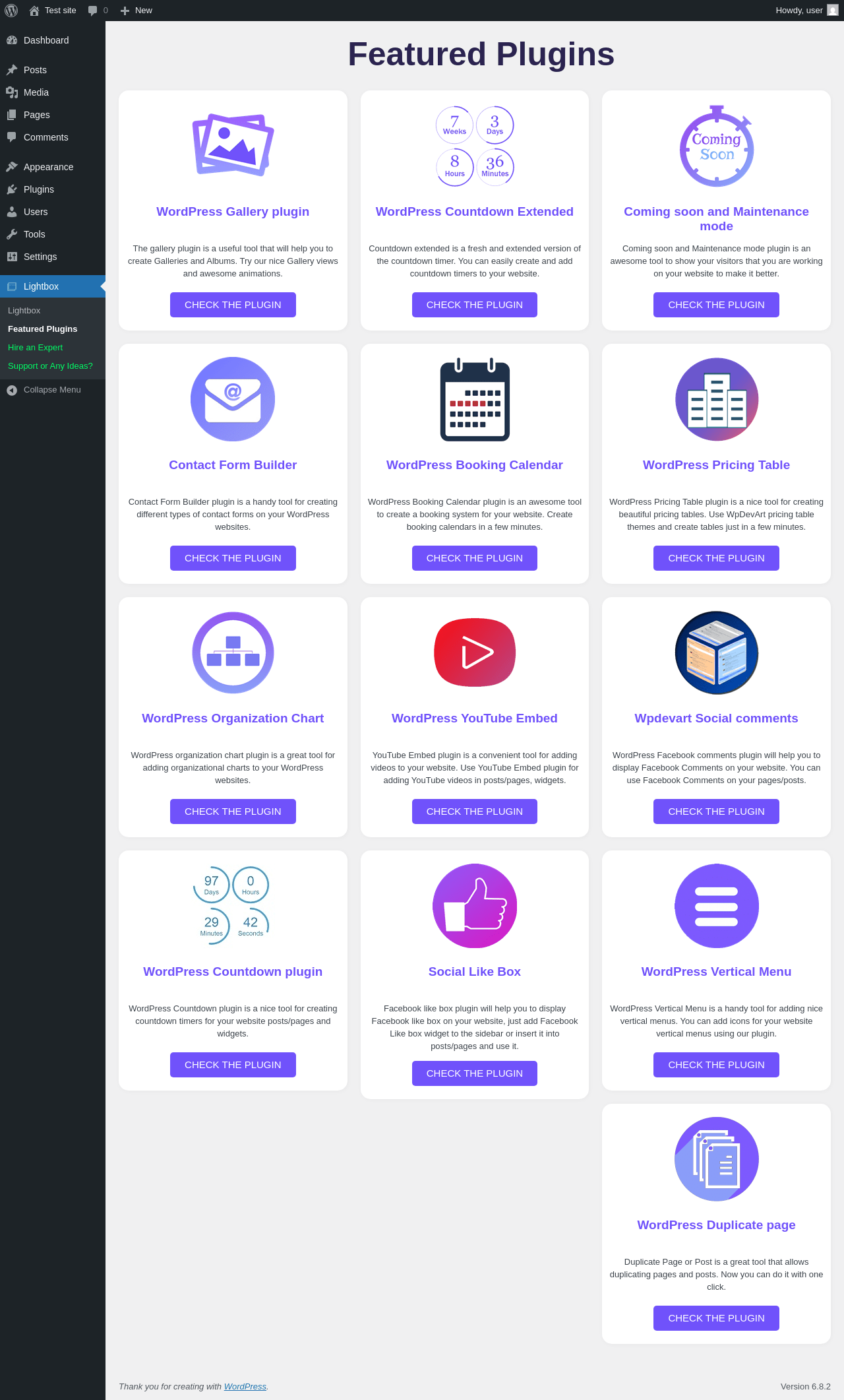Click the WordPress footer link

tap(245, 1386)
